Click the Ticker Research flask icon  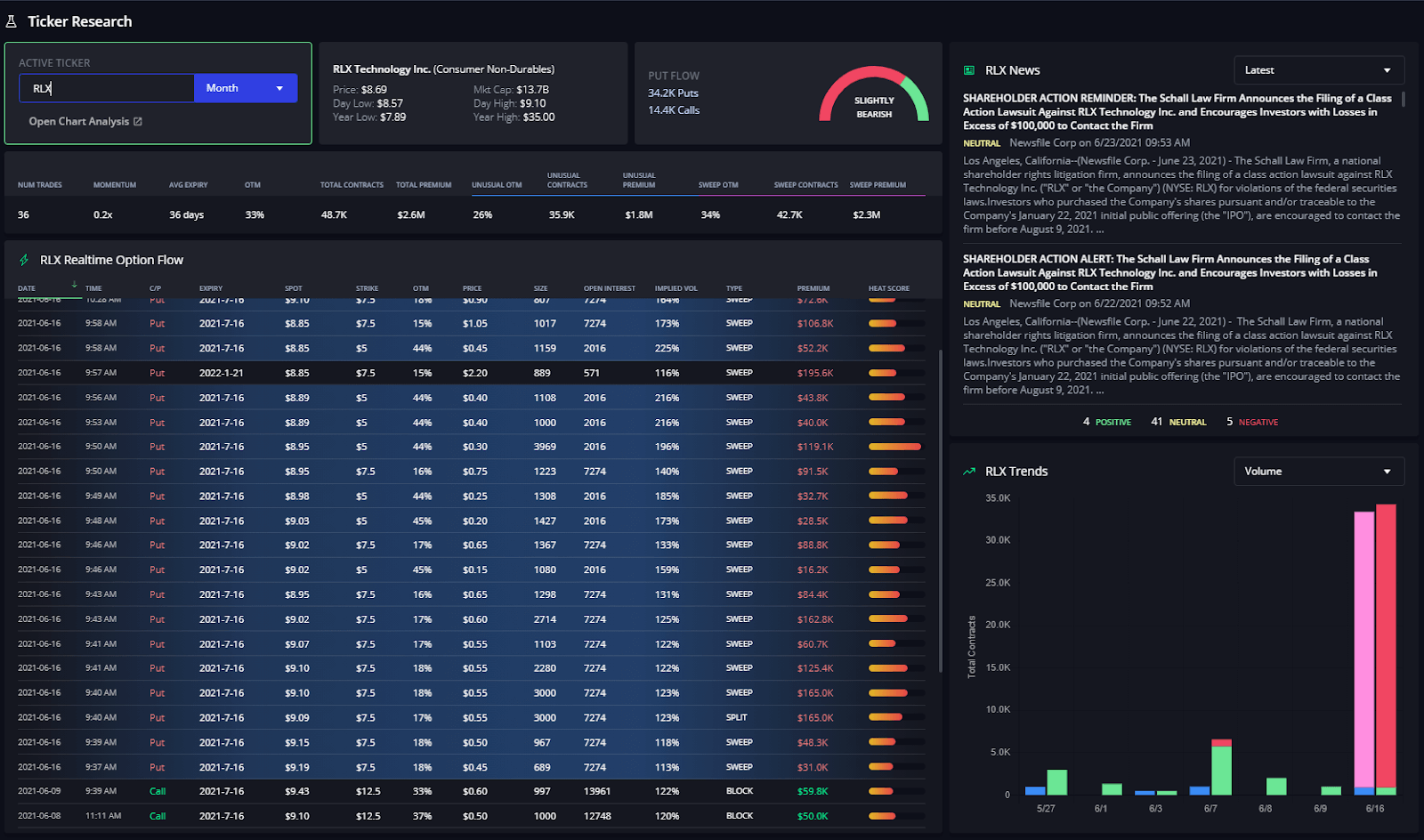point(12,21)
